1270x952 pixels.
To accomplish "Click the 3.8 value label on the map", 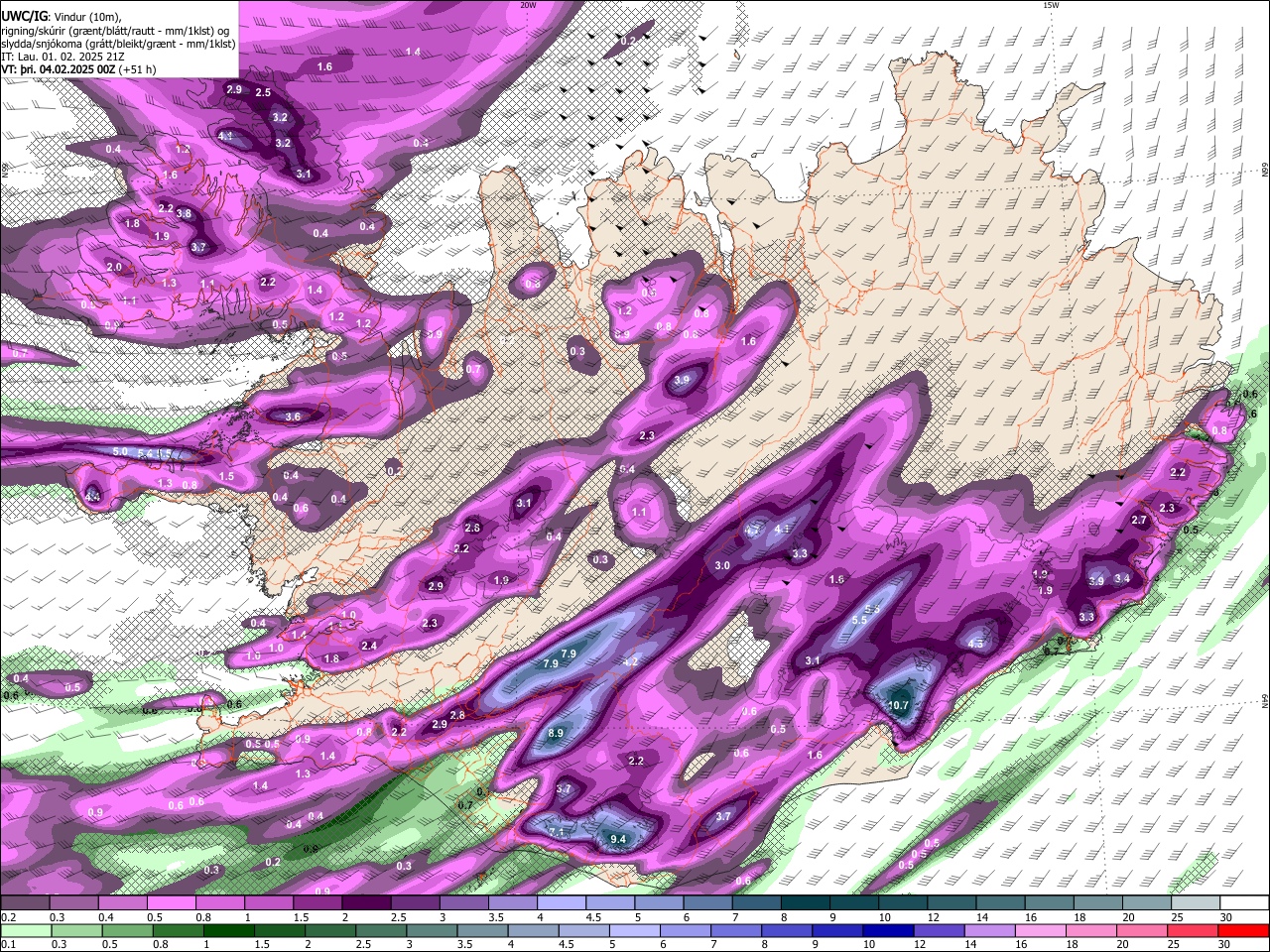I will [x=184, y=213].
